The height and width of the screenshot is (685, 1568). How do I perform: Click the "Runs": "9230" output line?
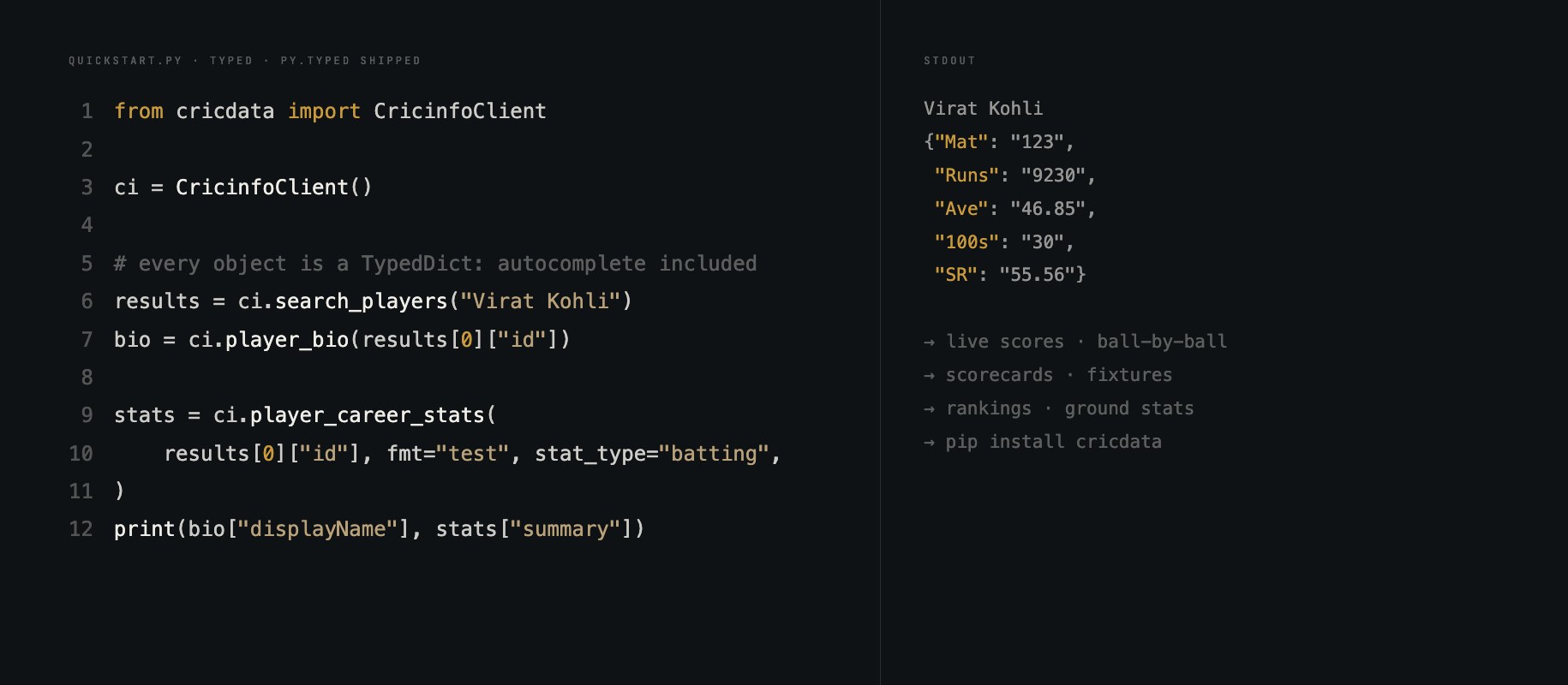1014,176
